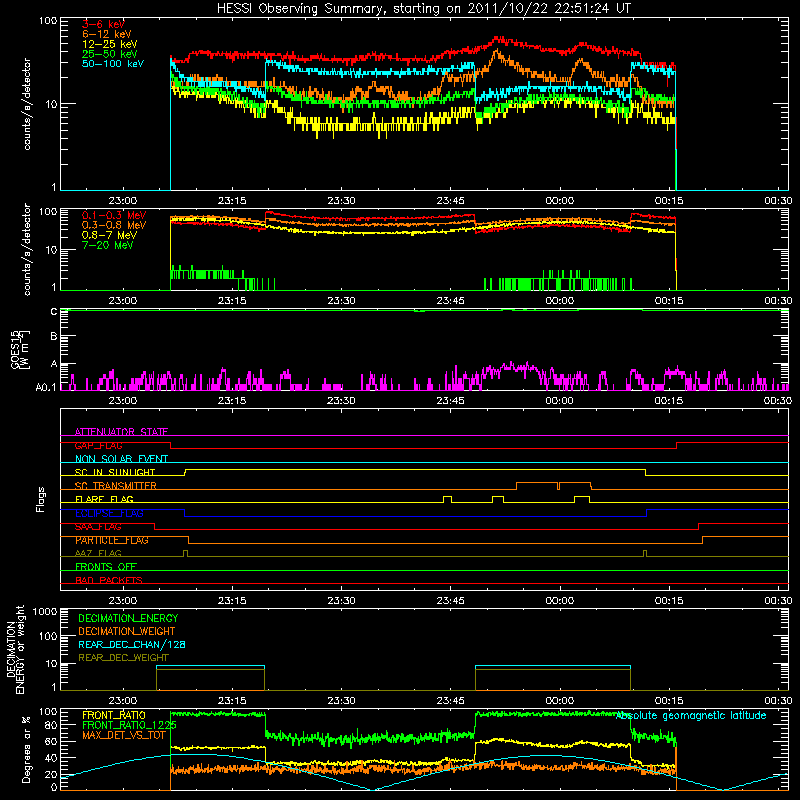The width and height of the screenshot is (800, 800).
Task: Select the 25-50 keV legend label
Action: [110, 54]
